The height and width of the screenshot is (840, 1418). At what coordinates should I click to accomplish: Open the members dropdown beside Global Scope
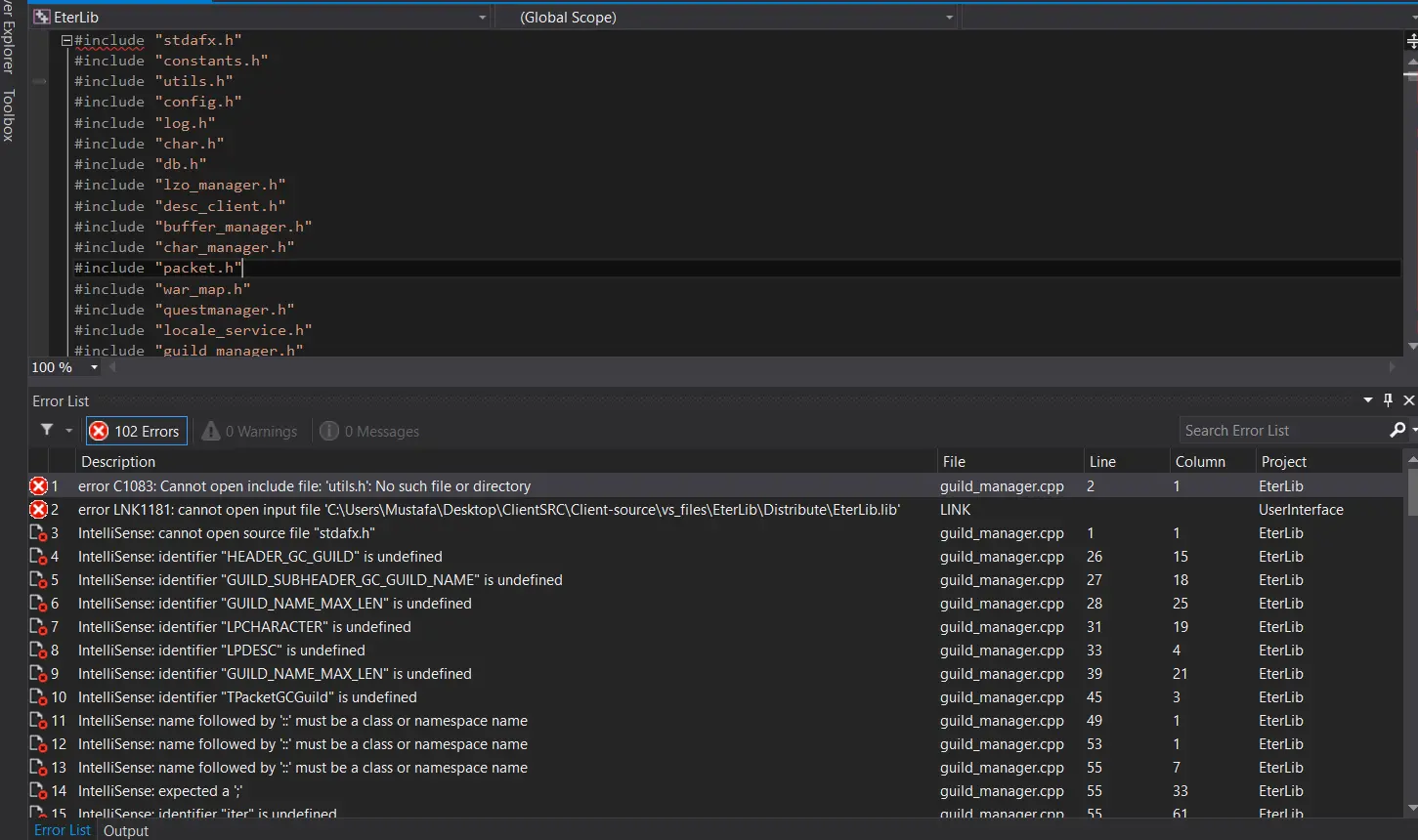[1187, 18]
